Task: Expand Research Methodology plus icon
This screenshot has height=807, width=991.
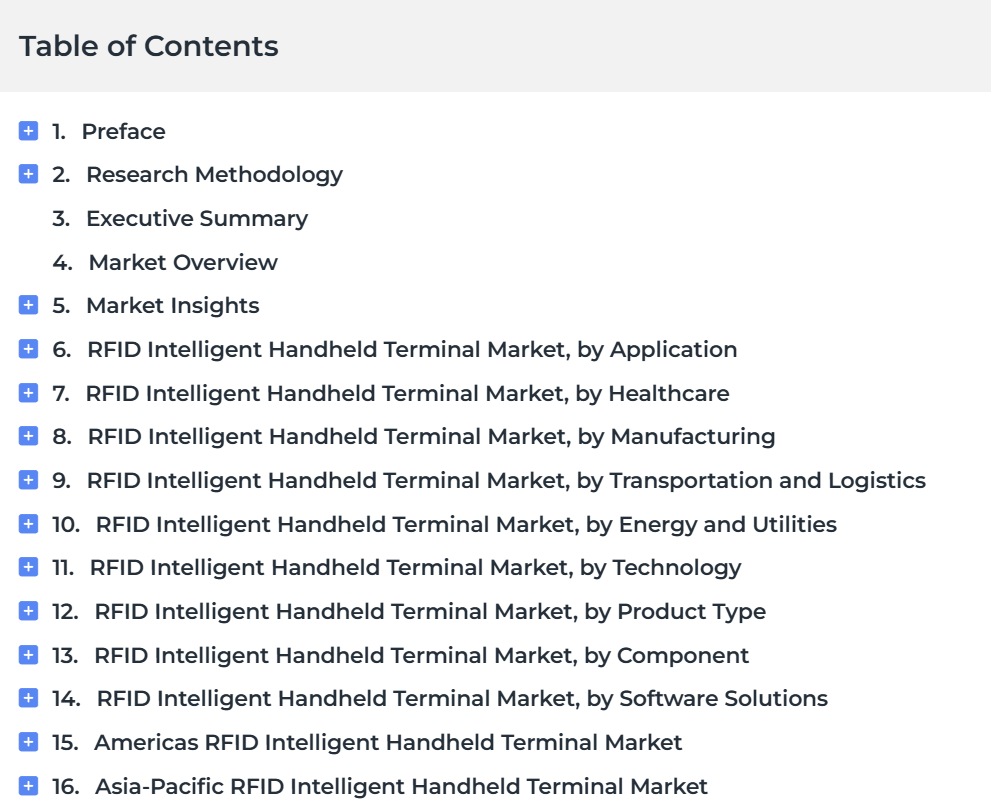Action: (28, 174)
